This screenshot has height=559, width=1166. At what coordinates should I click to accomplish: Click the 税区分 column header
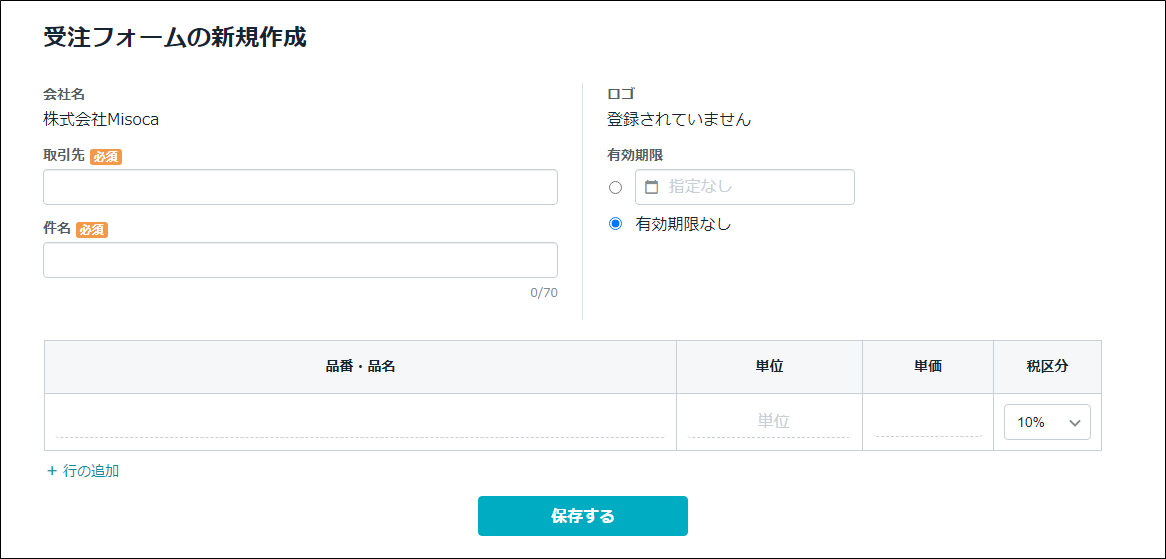pyautogui.click(x=1047, y=367)
